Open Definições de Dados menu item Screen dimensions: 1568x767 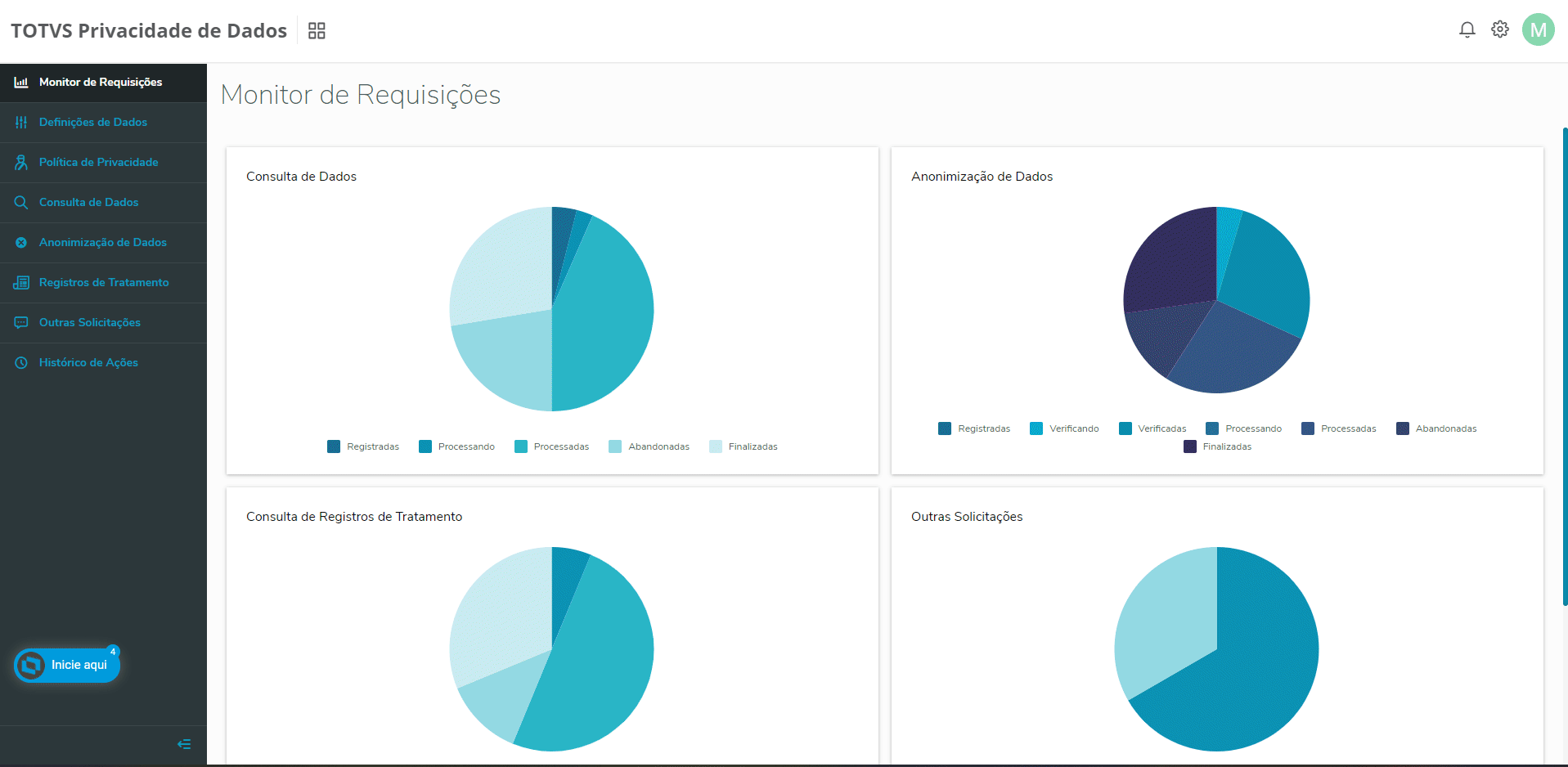pos(103,123)
